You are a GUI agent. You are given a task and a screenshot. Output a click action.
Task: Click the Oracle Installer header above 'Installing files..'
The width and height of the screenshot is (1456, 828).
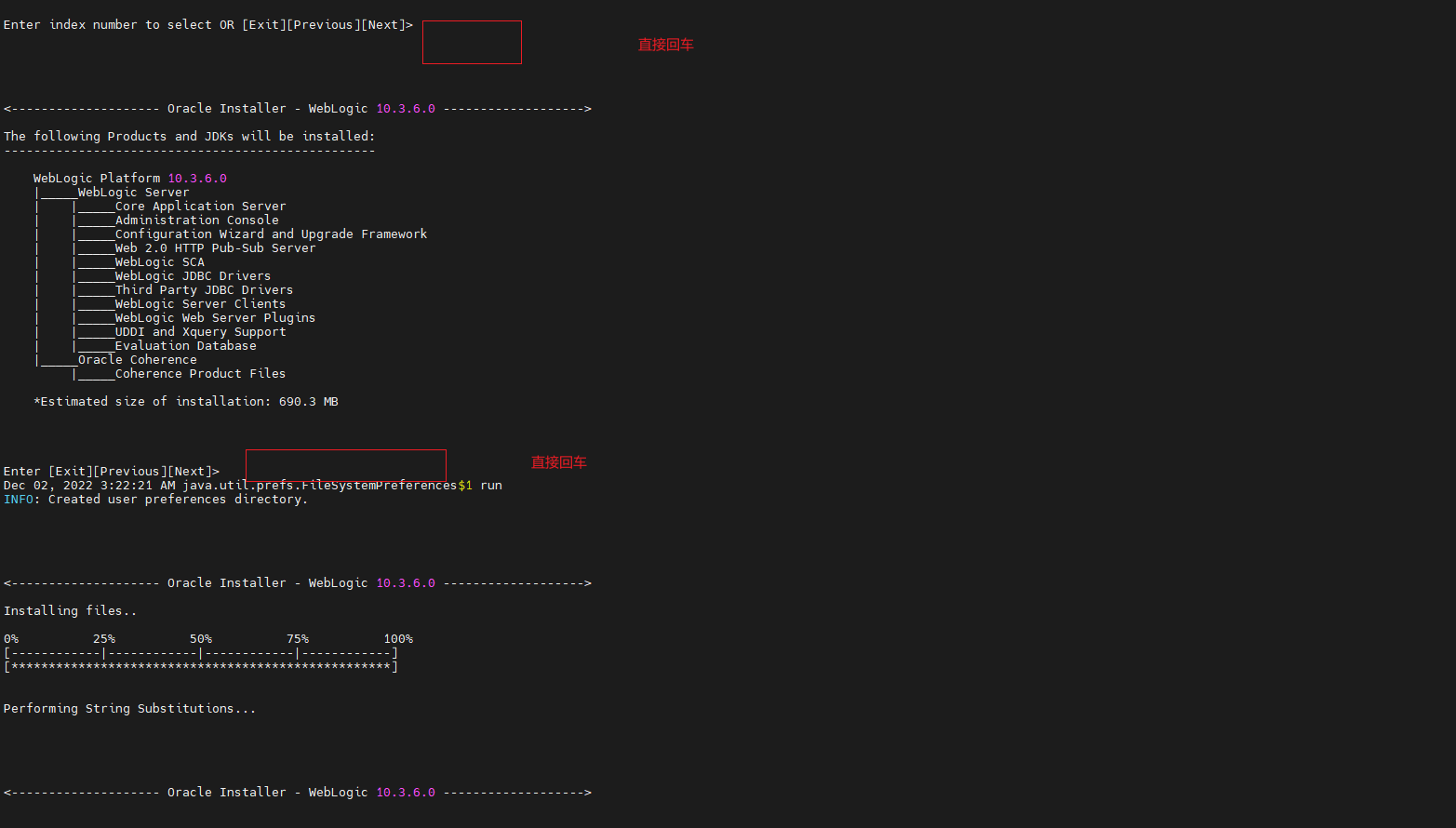[x=298, y=582]
